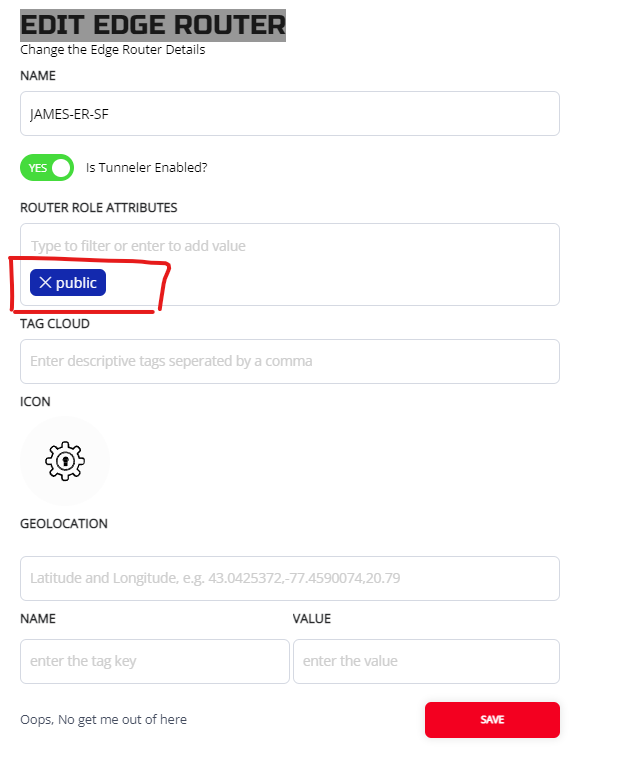The height and width of the screenshot is (757, 622).
Task: Click the "Change the Edge Router Details" subtitle
Action: coord(112,50)
